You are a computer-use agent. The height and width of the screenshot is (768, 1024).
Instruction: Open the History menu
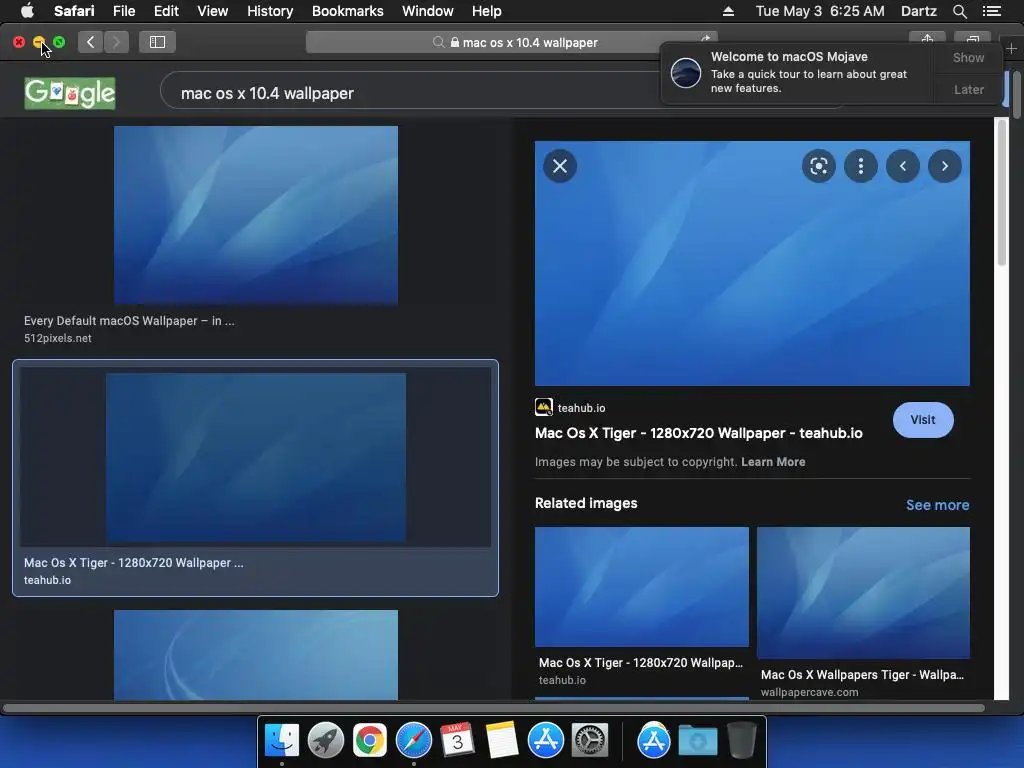(270, 11)
